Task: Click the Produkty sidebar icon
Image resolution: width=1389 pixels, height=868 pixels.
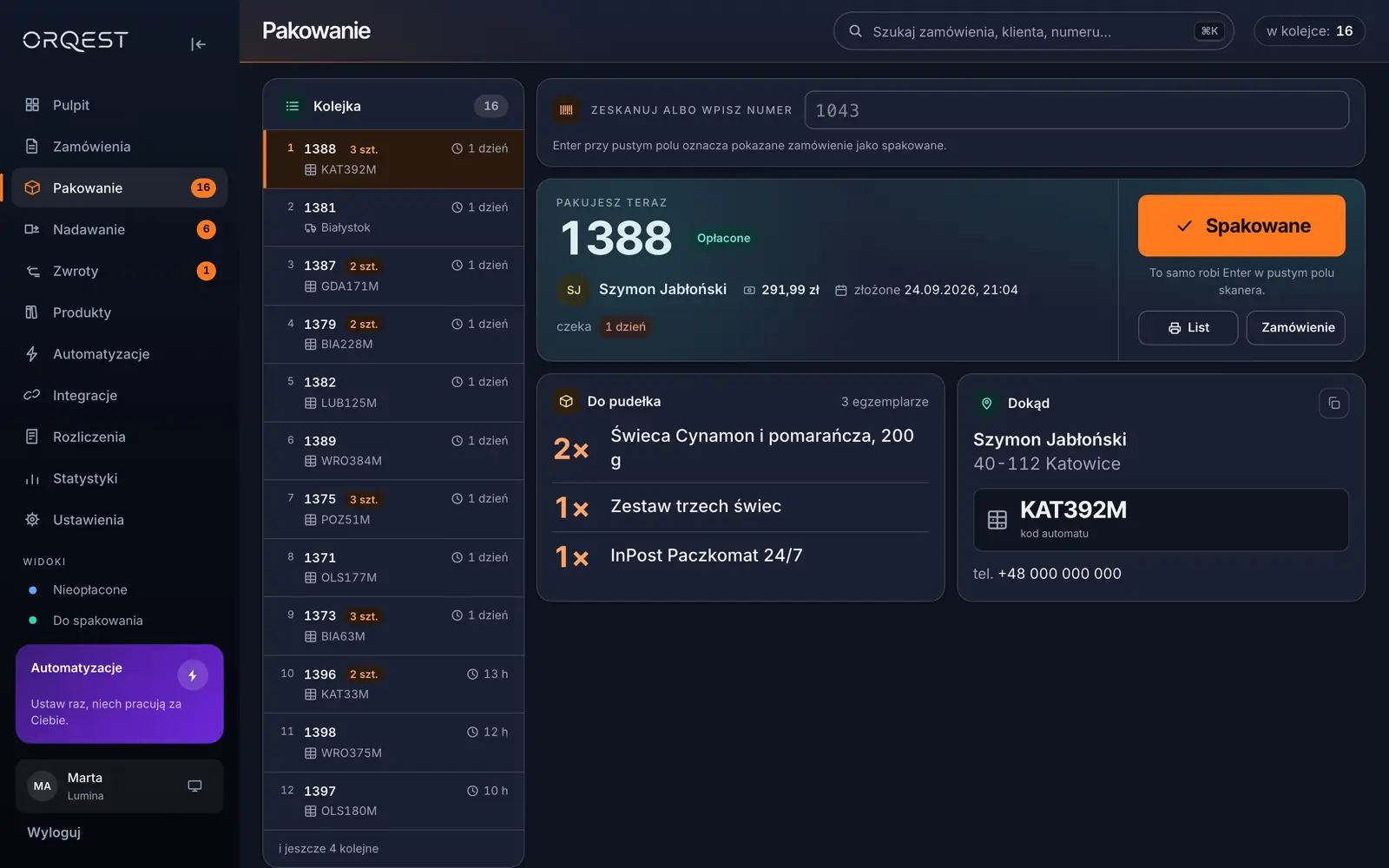Action: tap(32, 312)
